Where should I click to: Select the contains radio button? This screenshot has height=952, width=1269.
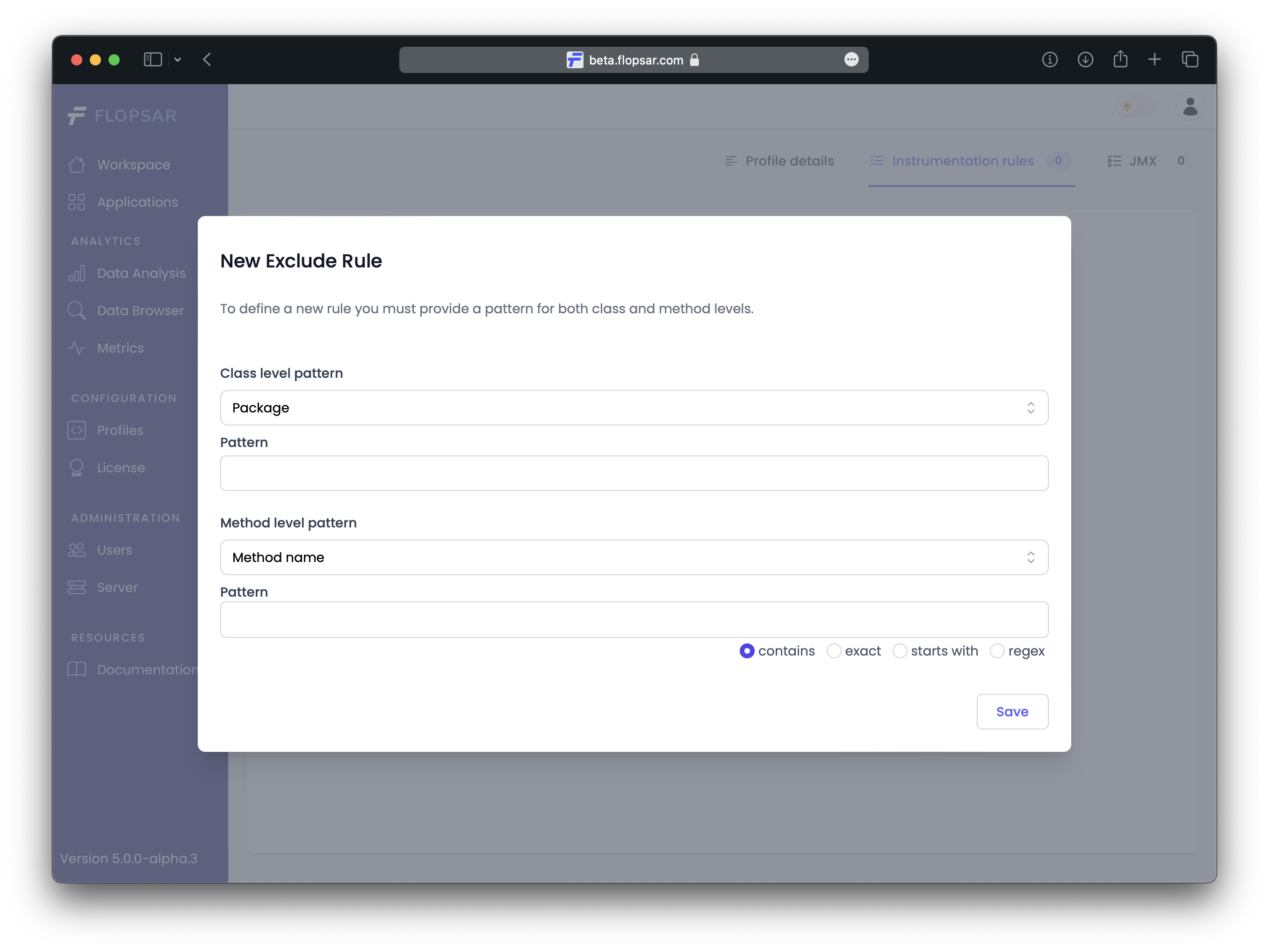coord(747,651)
